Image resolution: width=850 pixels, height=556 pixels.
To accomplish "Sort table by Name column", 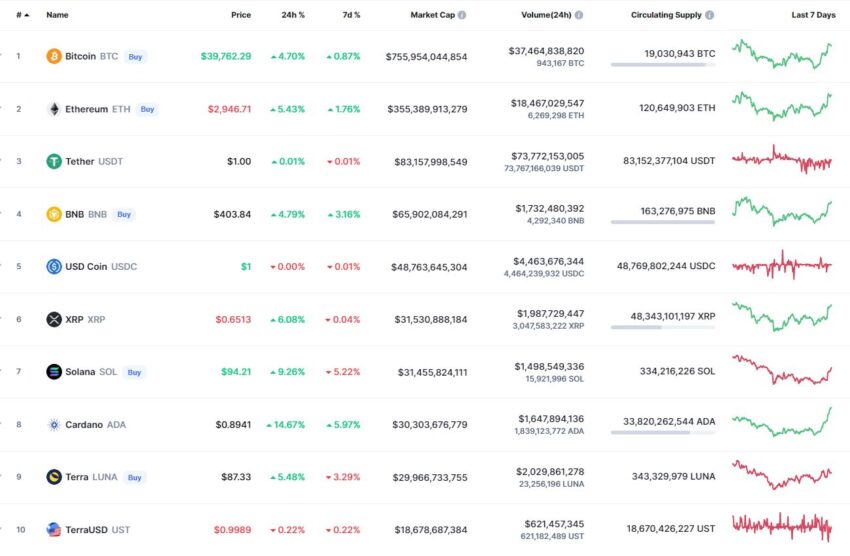I will tap(57, 15).
